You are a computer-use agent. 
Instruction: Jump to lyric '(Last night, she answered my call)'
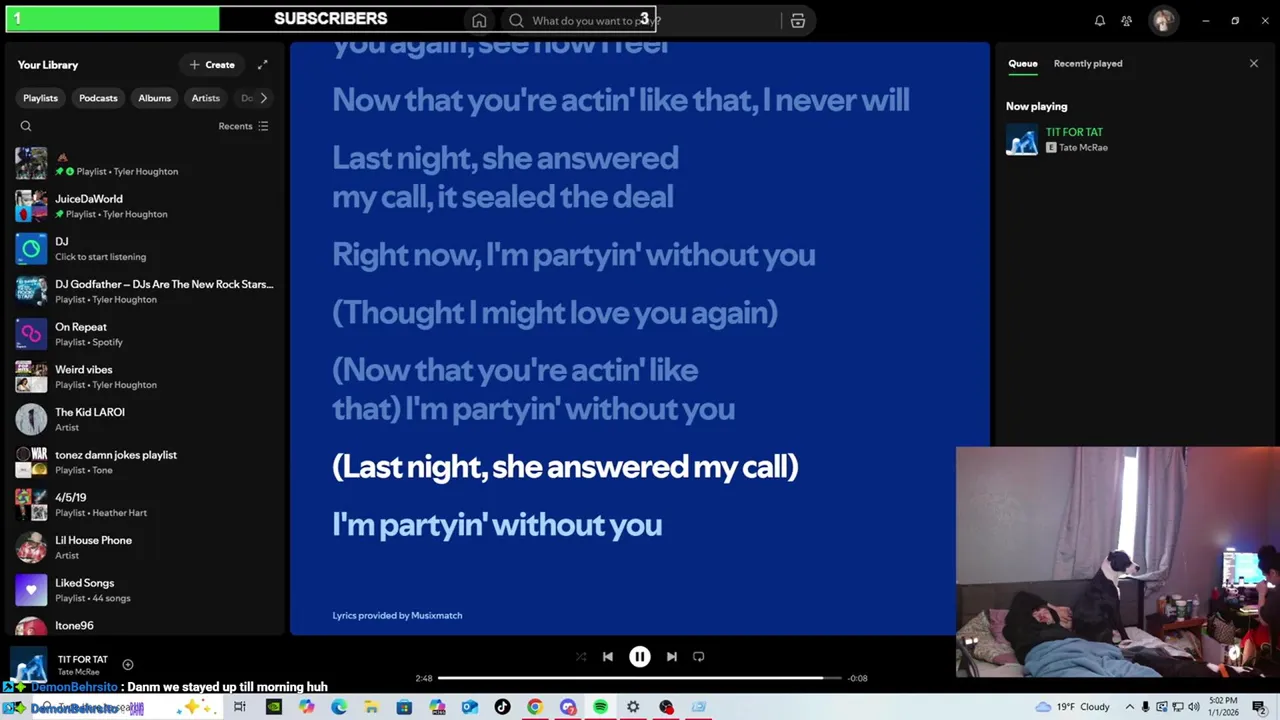click(565, 466)
